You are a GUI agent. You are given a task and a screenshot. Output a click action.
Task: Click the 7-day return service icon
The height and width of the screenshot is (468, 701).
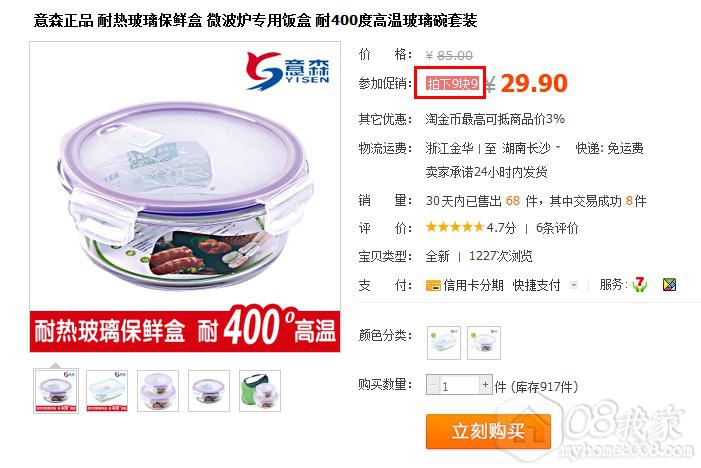(640, 284)
